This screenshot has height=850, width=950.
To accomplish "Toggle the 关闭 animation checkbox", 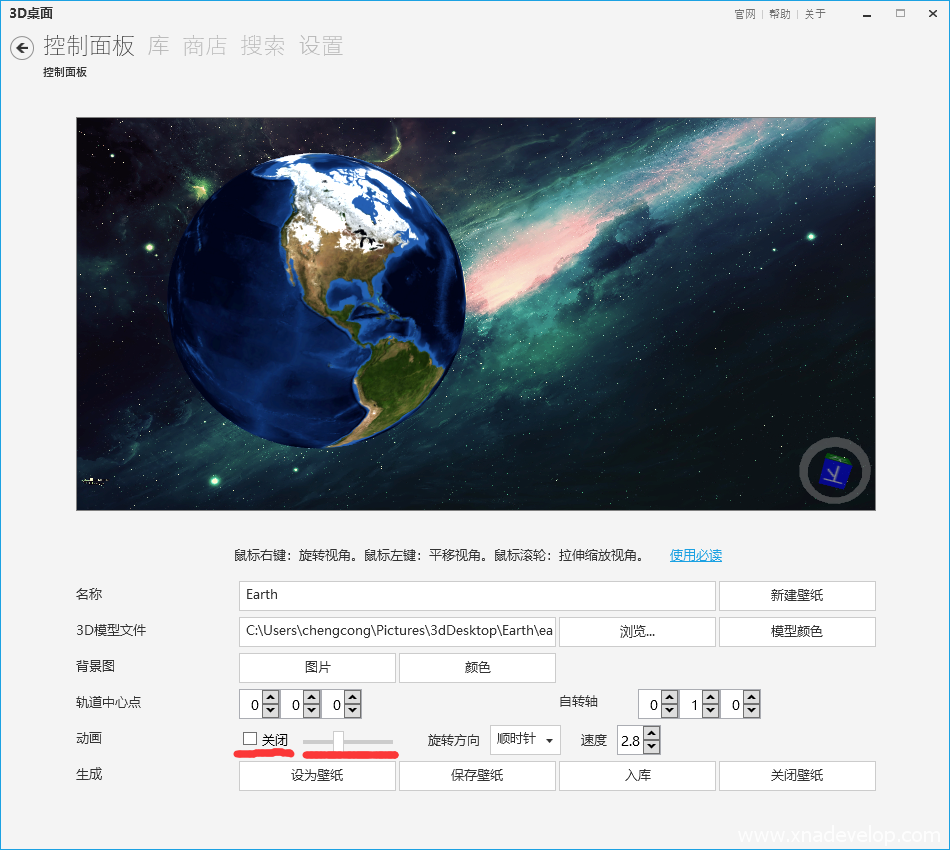I will click(x=250, y=739).
